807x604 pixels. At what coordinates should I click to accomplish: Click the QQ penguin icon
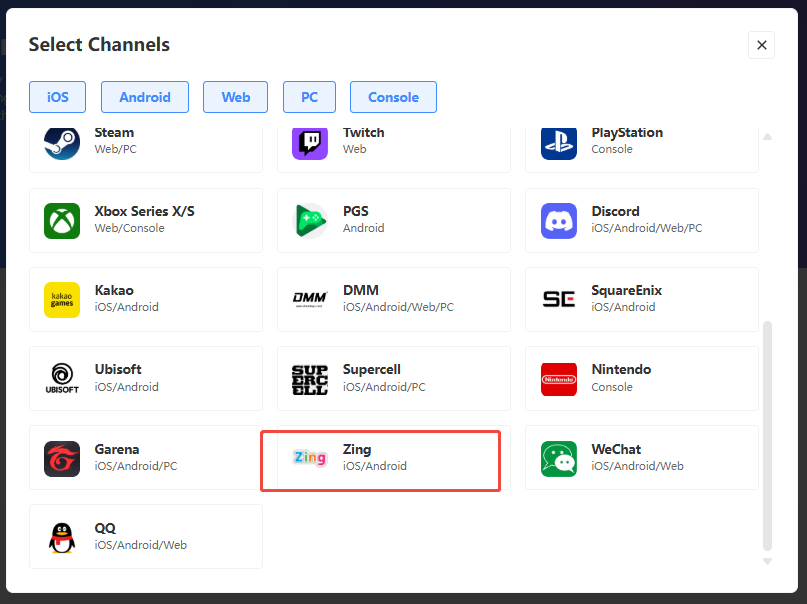click(62, 538)
